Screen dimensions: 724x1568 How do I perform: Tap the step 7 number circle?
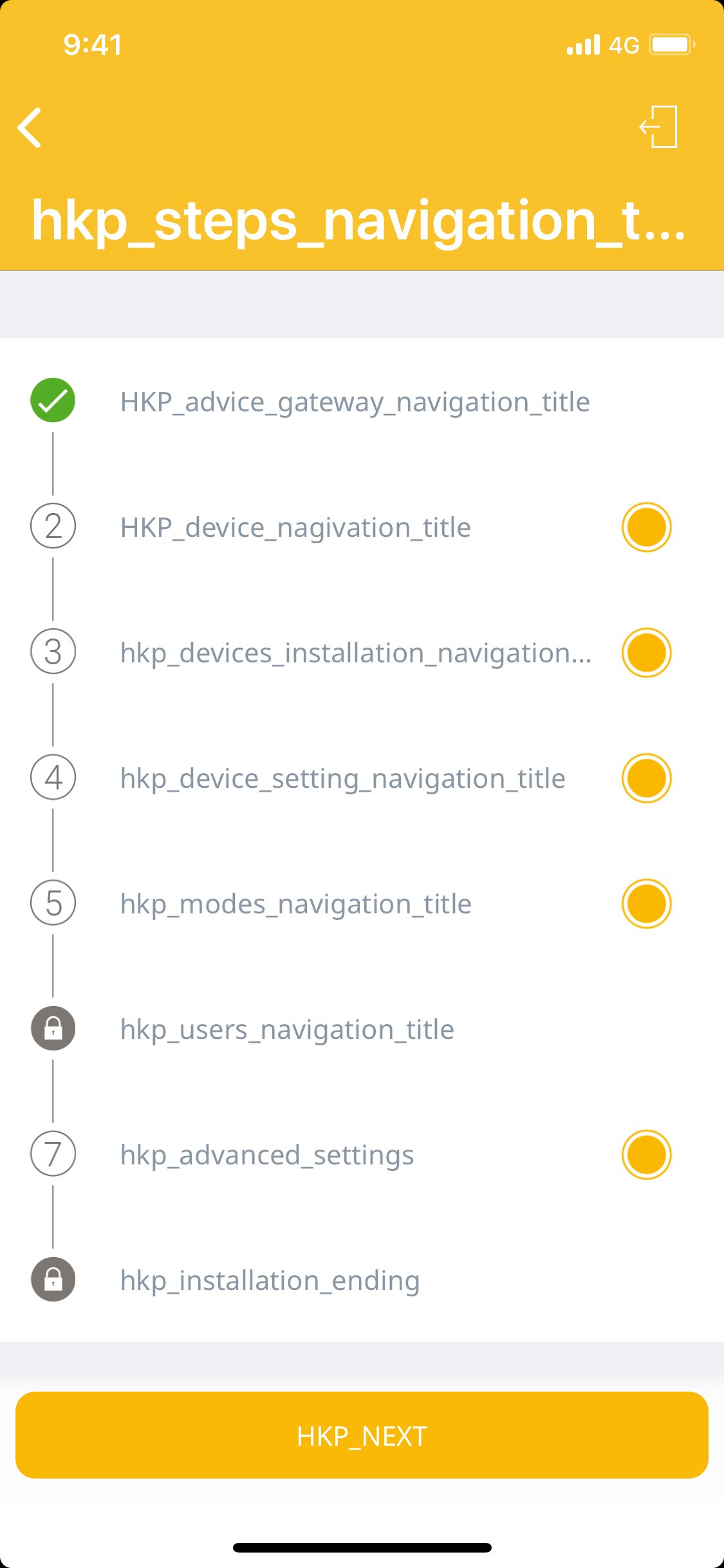[x=53, y=1153]
